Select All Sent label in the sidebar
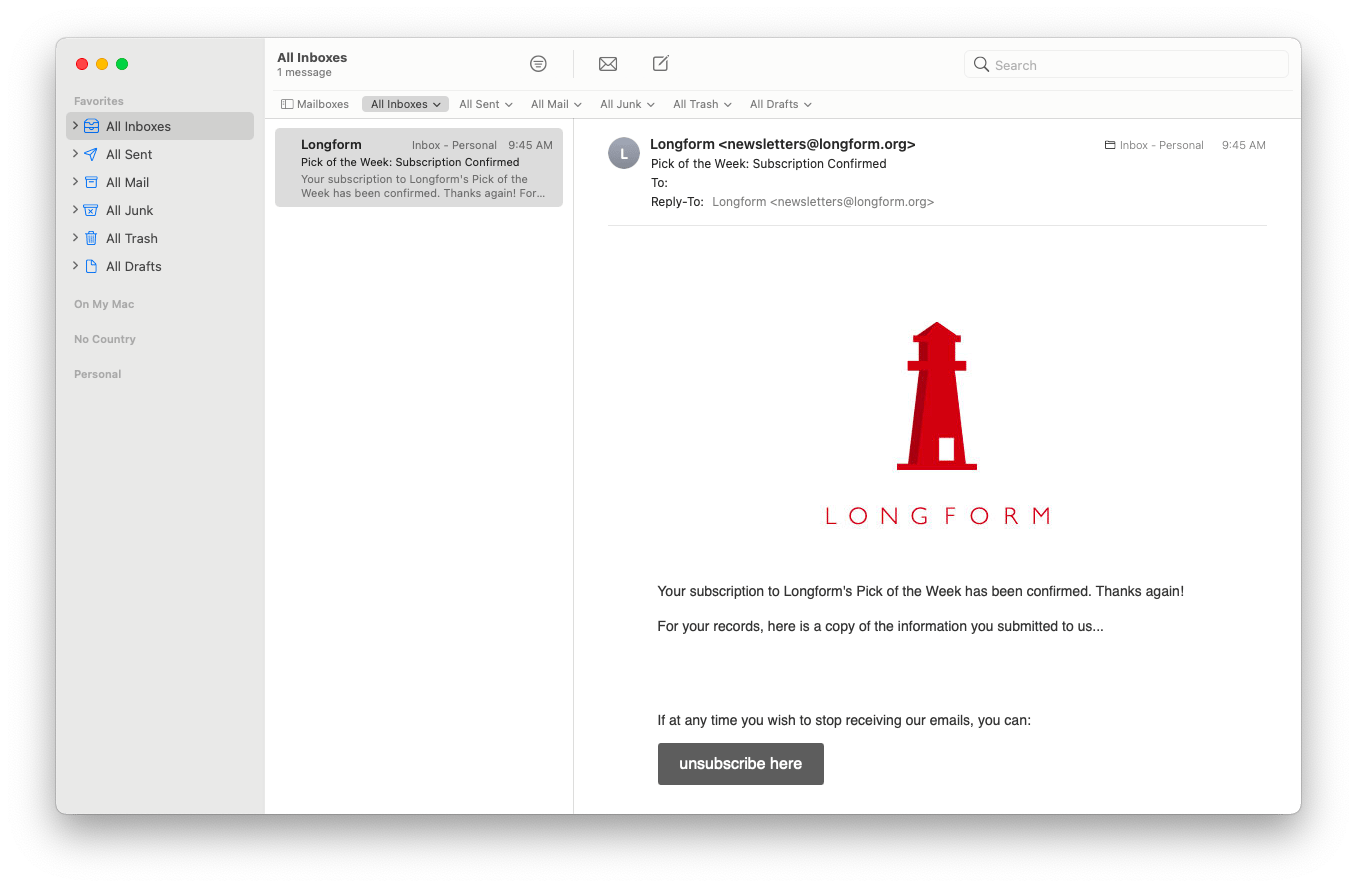The height and width of the screenshot is (888, 1357). (x=129, y=154)
